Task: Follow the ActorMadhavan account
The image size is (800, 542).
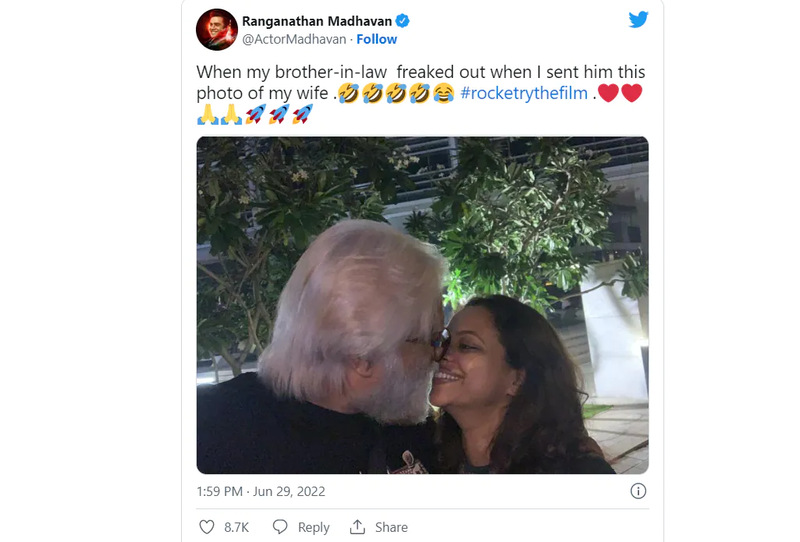Action: tap(377, 39)
